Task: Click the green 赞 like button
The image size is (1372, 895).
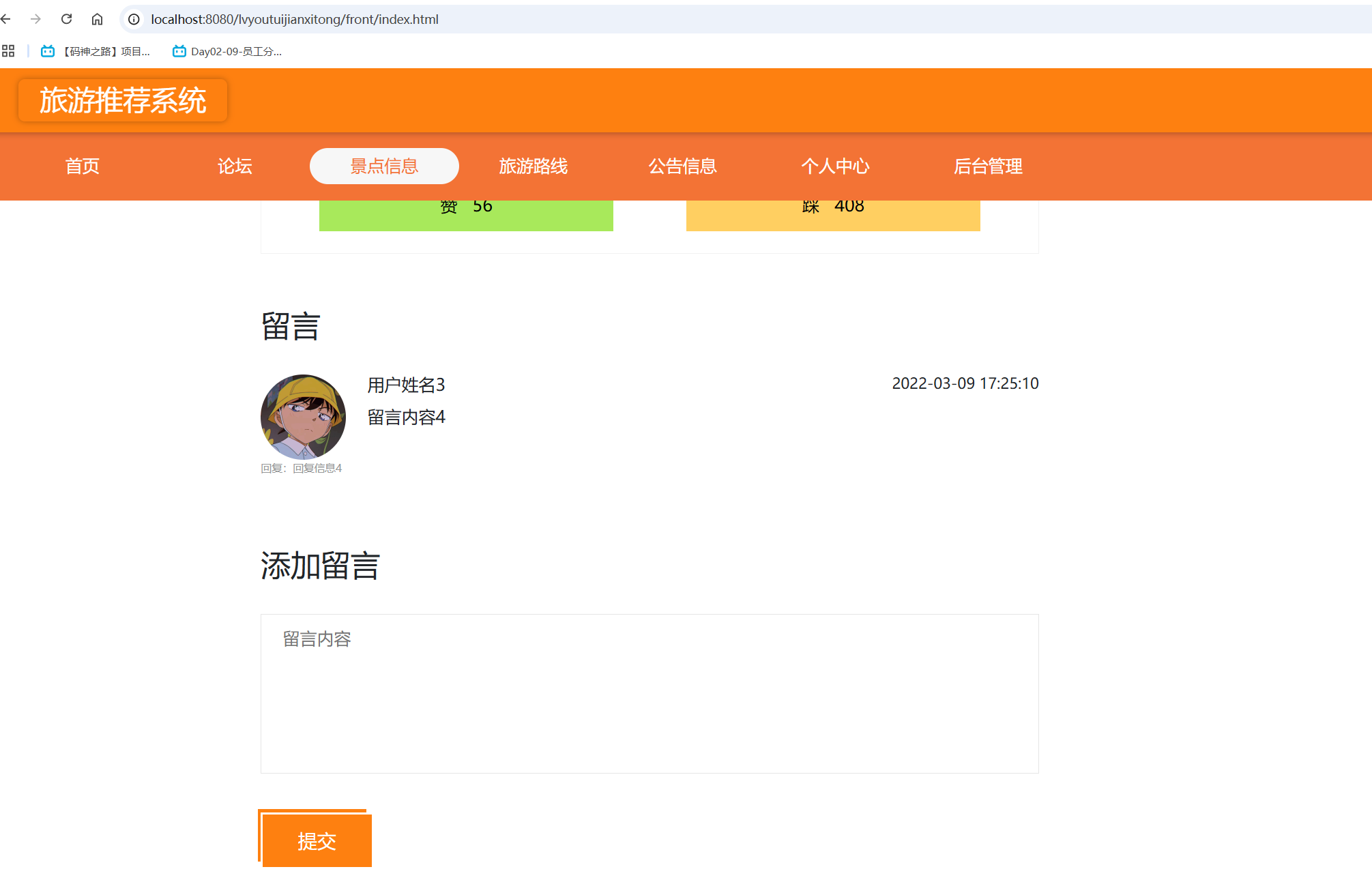Action: click(466, 216)
